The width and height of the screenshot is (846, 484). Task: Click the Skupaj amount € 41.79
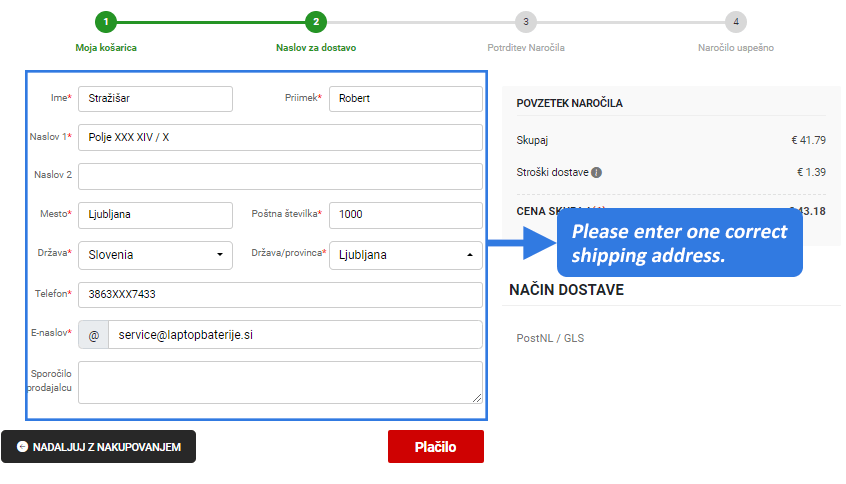click(x=808, y=140)
